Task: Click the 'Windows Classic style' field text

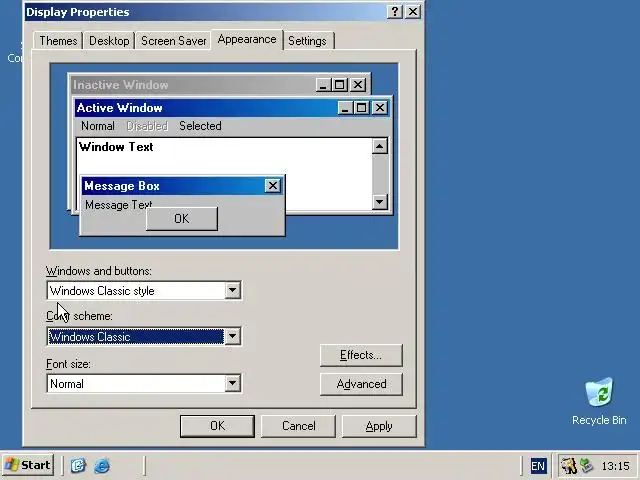Action: (102, 291)
